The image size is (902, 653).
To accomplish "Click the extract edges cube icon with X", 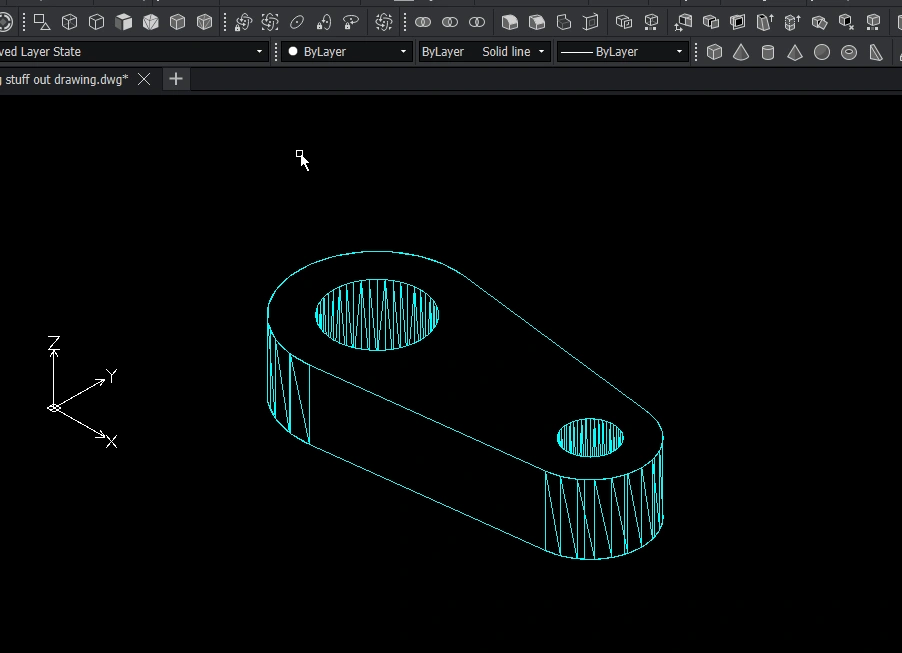I will click(846, 21).
